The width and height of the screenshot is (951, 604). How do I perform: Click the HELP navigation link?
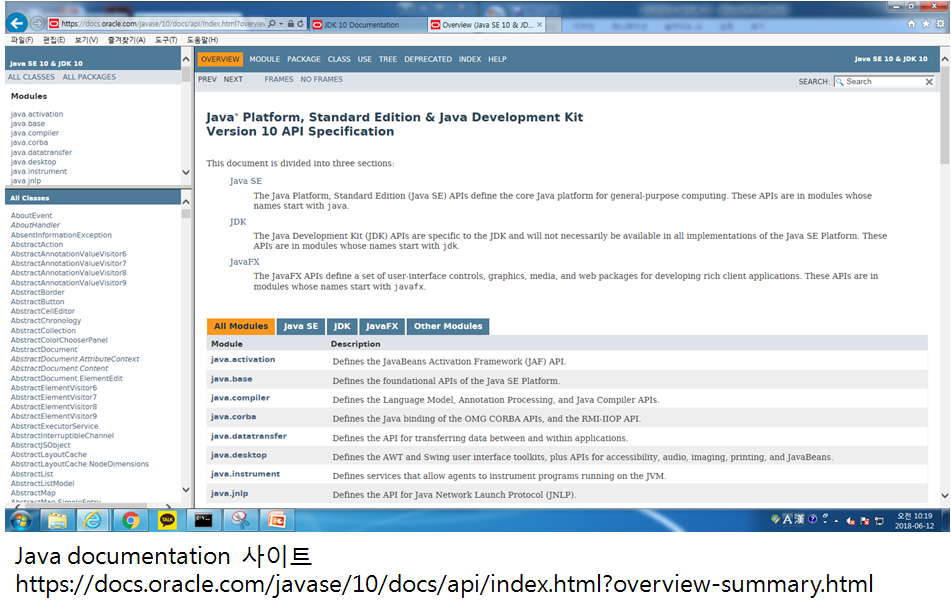click(497, 59)
